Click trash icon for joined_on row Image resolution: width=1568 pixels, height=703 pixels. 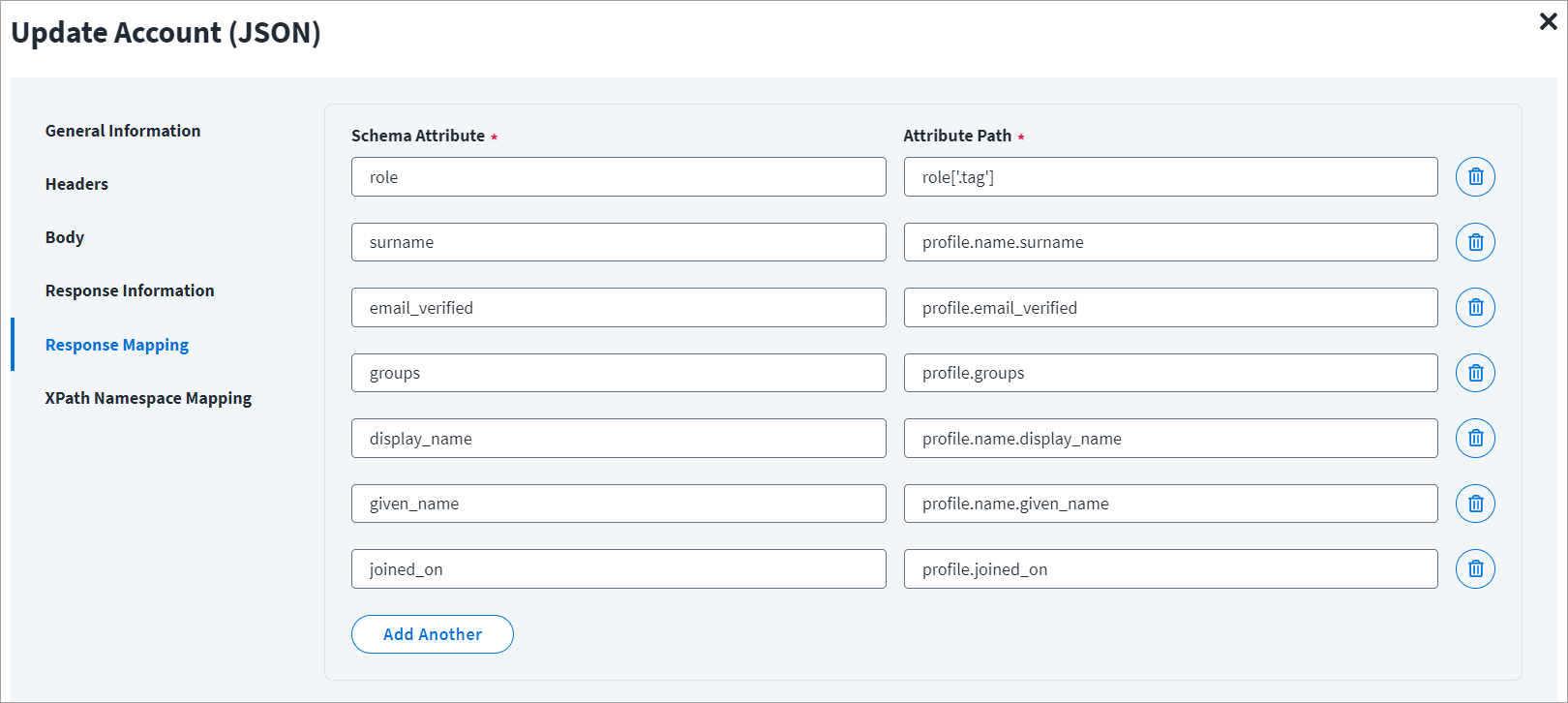coord(1475,569)
